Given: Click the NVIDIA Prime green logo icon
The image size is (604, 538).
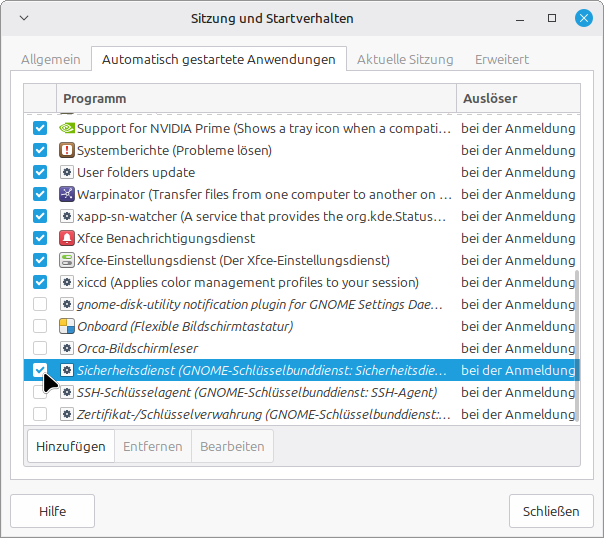Looking at the screenshot, I should [x=67, y=128].
